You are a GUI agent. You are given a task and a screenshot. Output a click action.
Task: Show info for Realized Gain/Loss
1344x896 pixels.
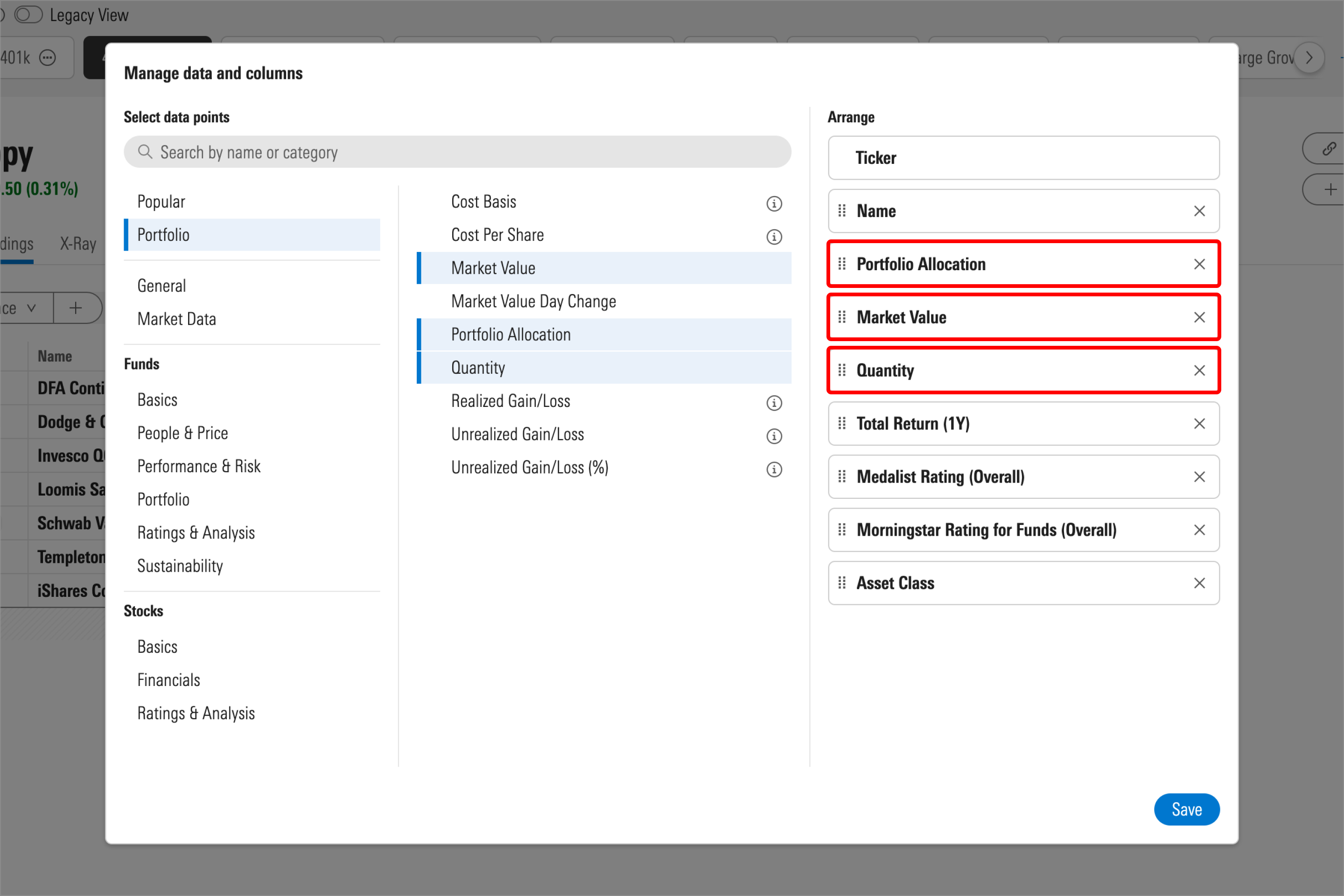(774, 403)
